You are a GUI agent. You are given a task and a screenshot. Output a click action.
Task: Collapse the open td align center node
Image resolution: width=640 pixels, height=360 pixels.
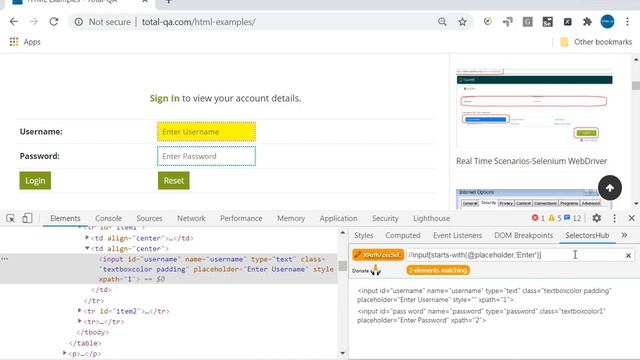87,248
